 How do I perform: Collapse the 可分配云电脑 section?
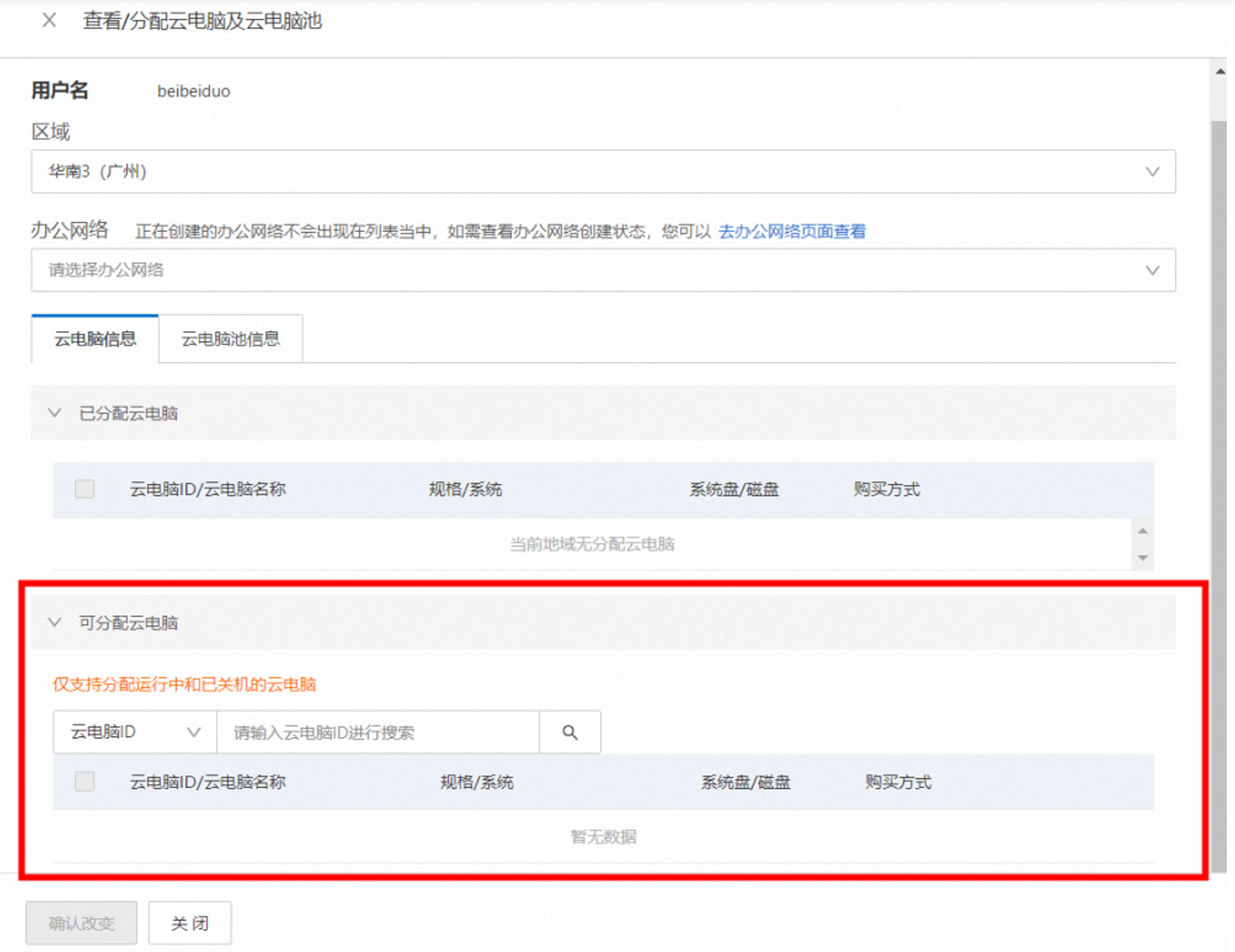(55, 623)
